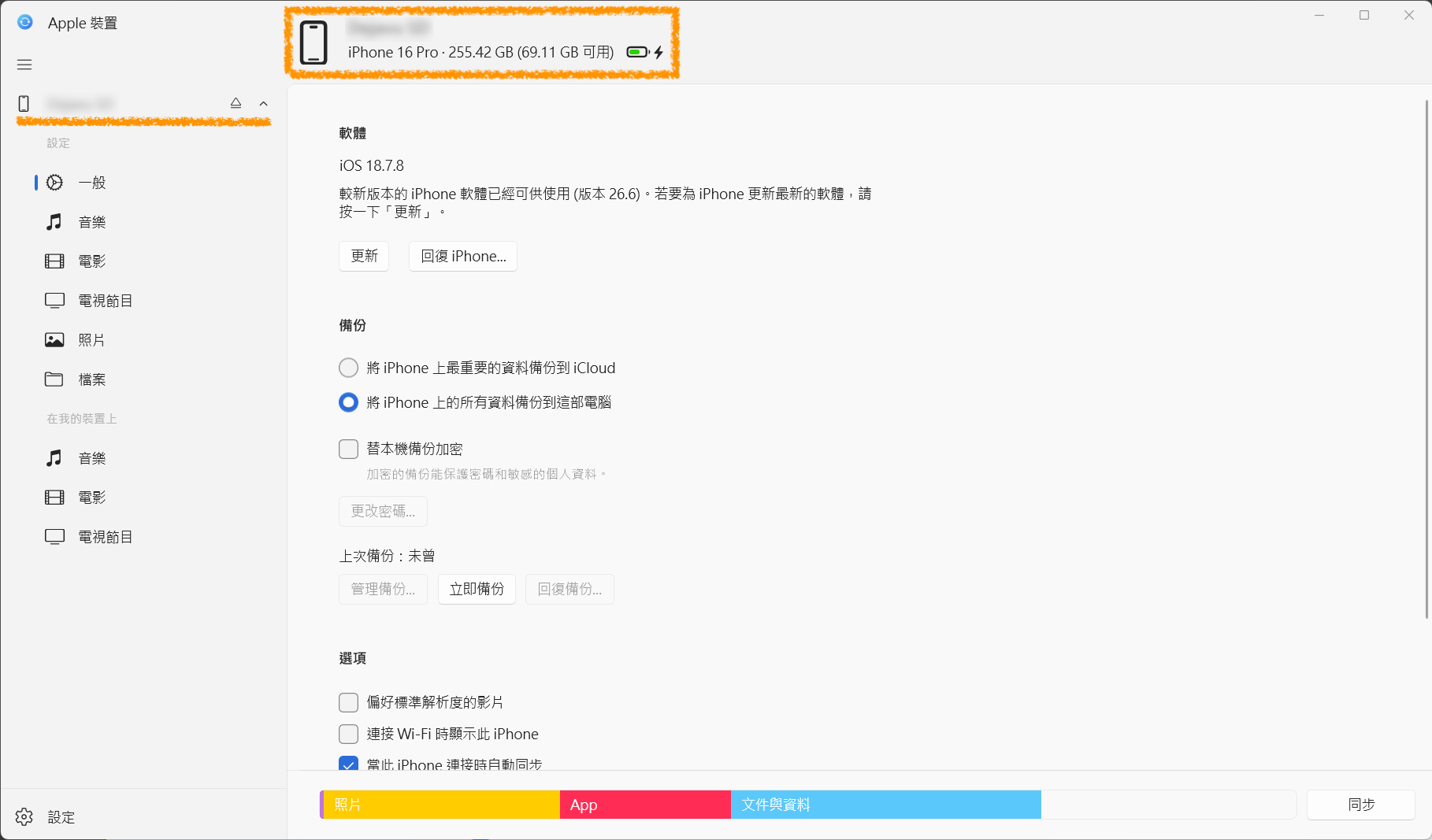Click the 更改密碼... button

pos(383,512)
